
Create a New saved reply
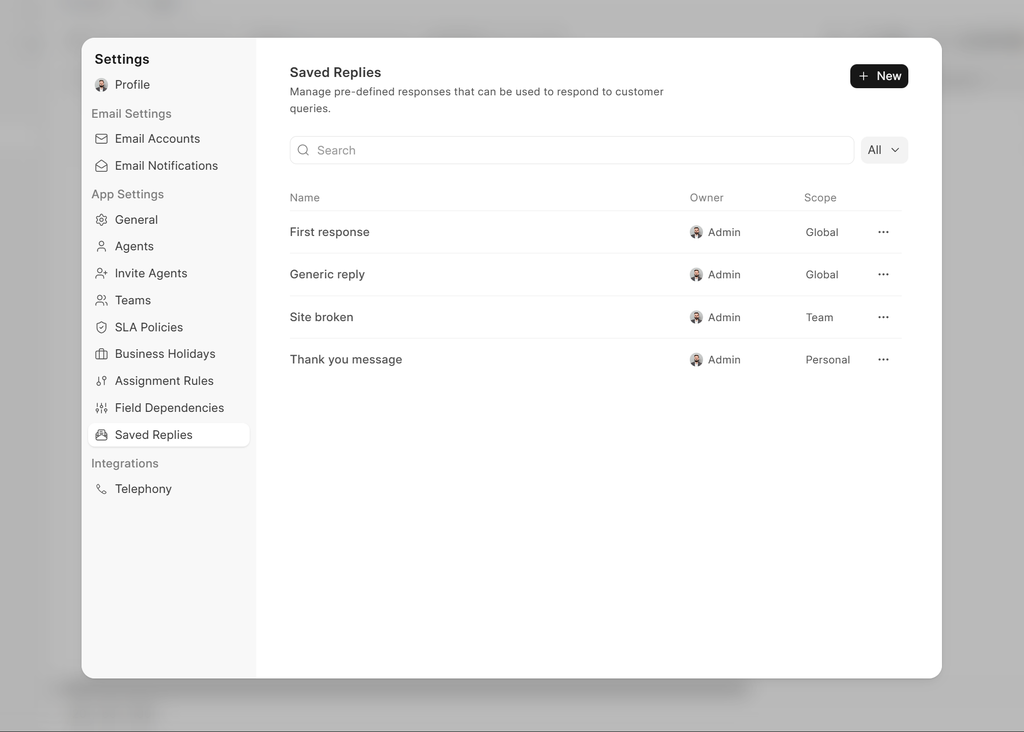pyautogui.click(x=879, y=76)
